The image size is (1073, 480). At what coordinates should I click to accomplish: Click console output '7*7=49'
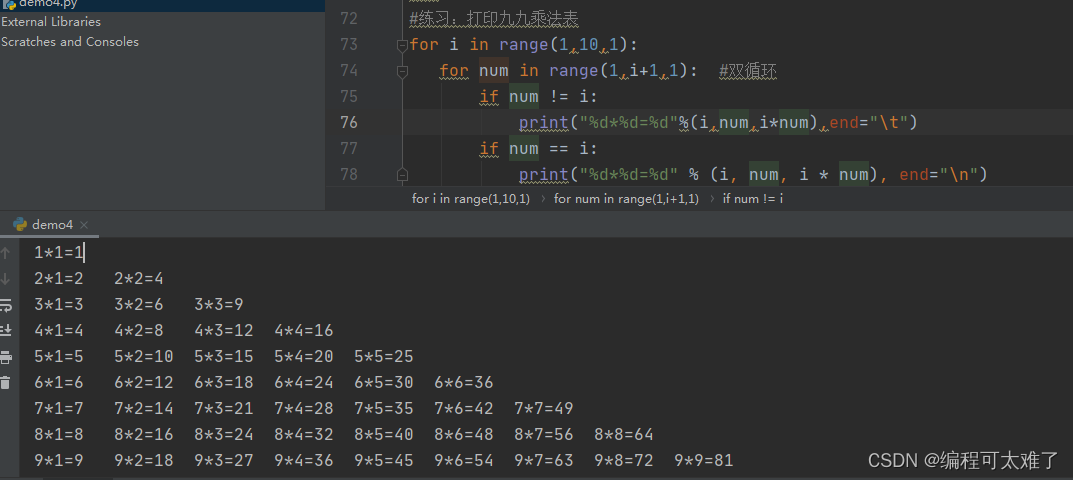[544, 409]
